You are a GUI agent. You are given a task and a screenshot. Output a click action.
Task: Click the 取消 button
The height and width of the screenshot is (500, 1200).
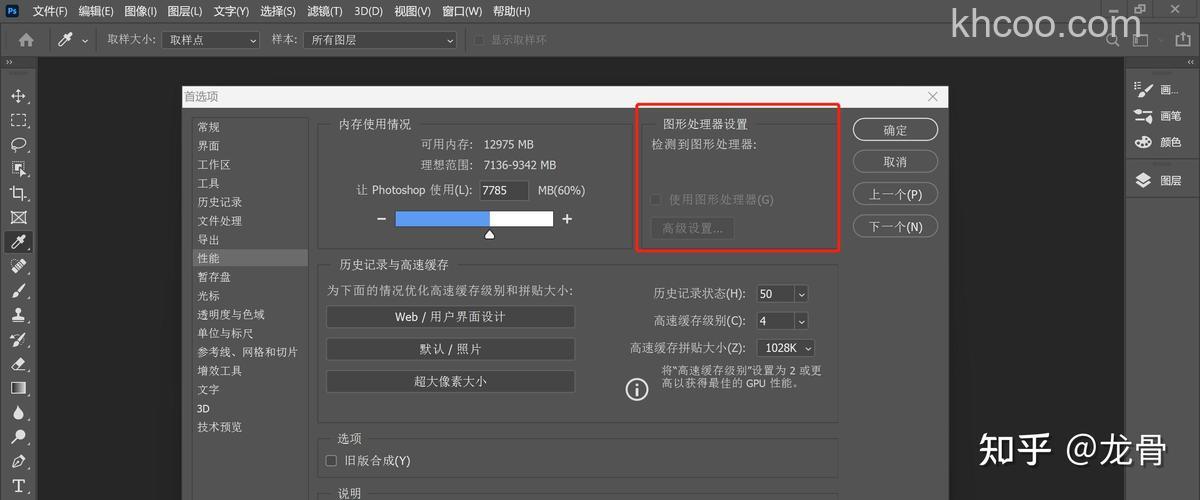895,161
